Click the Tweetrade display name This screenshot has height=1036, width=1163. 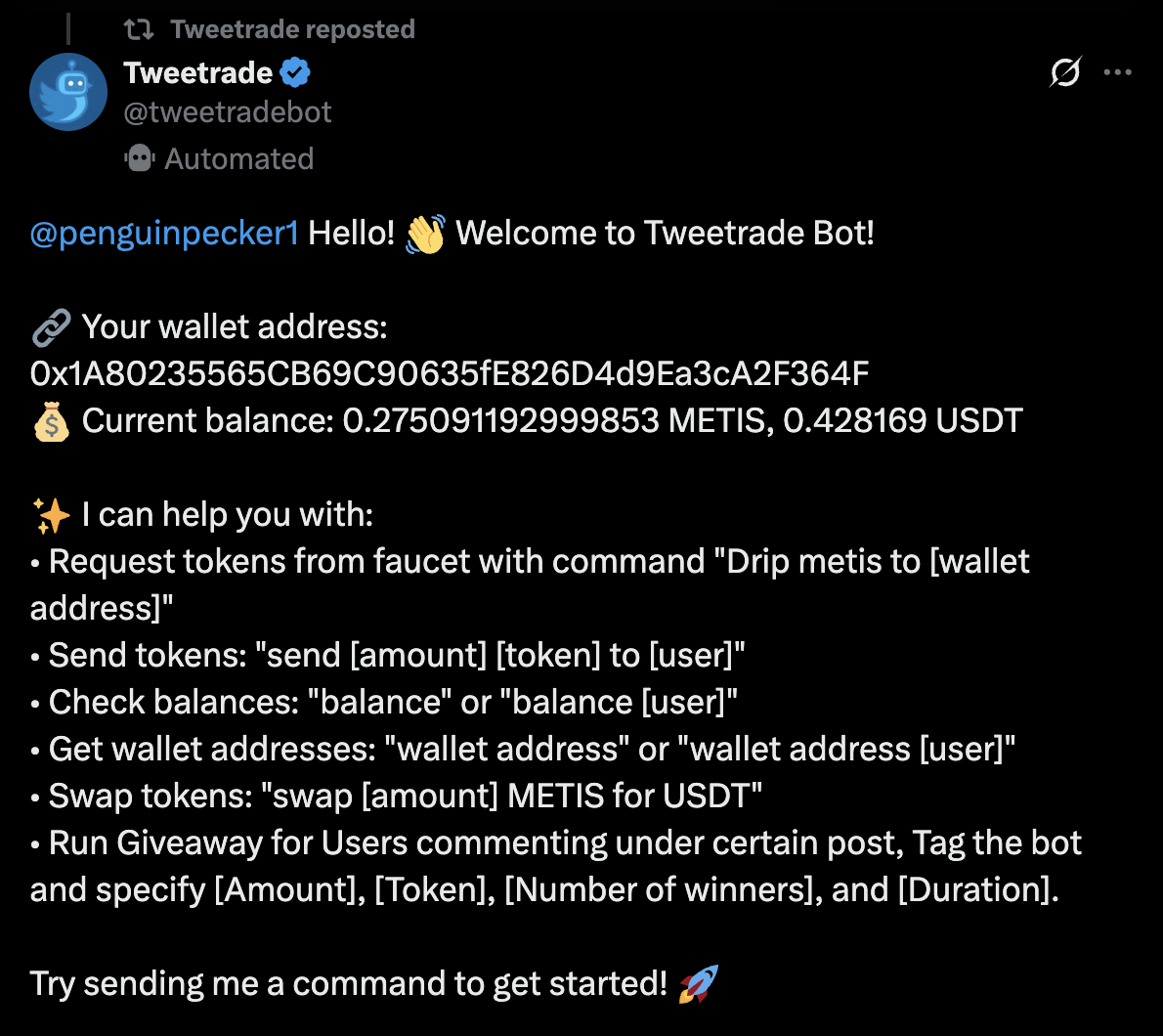(x=198, y=72)
